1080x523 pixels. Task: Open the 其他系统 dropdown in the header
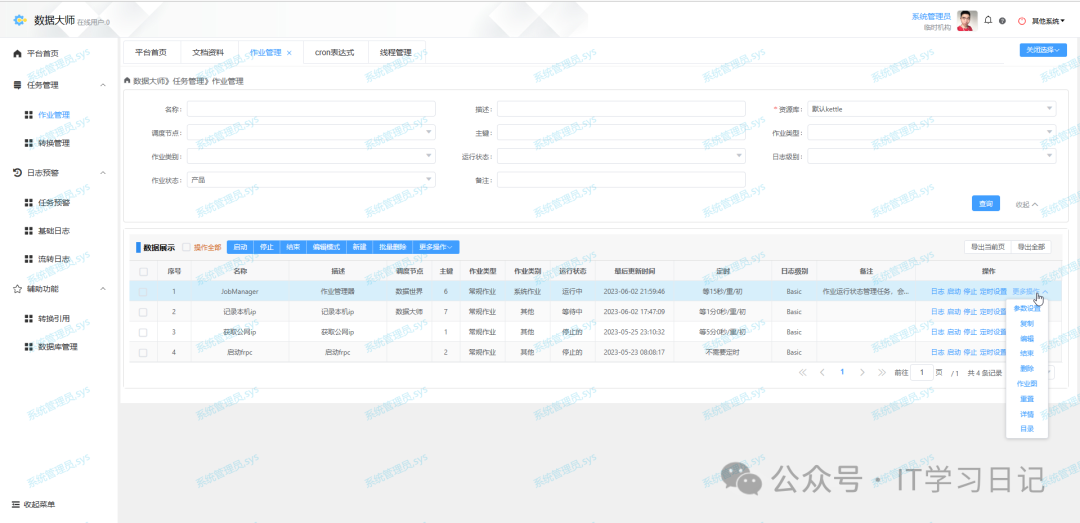[x=1048, y=21]
